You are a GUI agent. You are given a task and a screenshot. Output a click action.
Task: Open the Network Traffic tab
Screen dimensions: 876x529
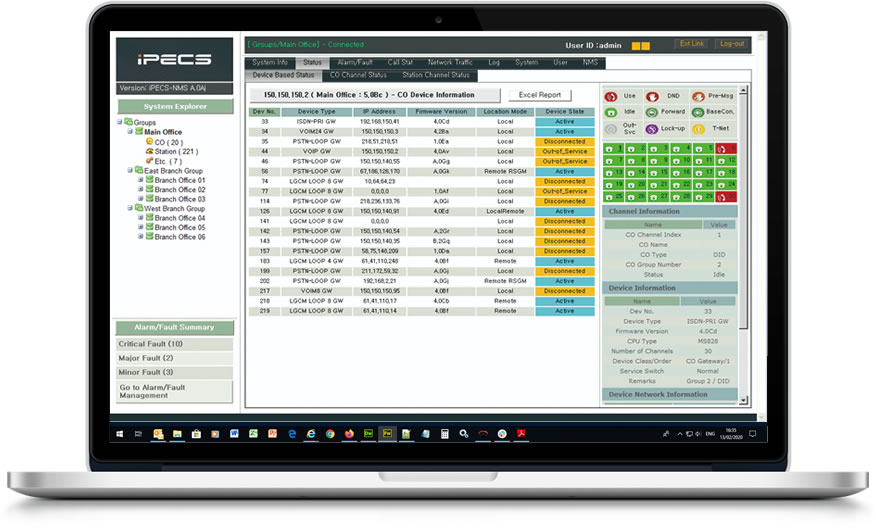pos(450,63)
